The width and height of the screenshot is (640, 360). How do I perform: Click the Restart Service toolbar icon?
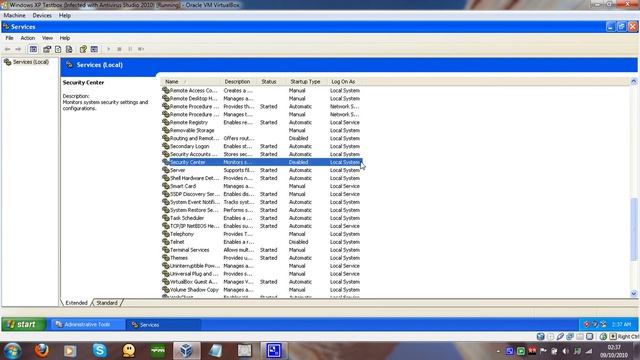coord(141,49)
